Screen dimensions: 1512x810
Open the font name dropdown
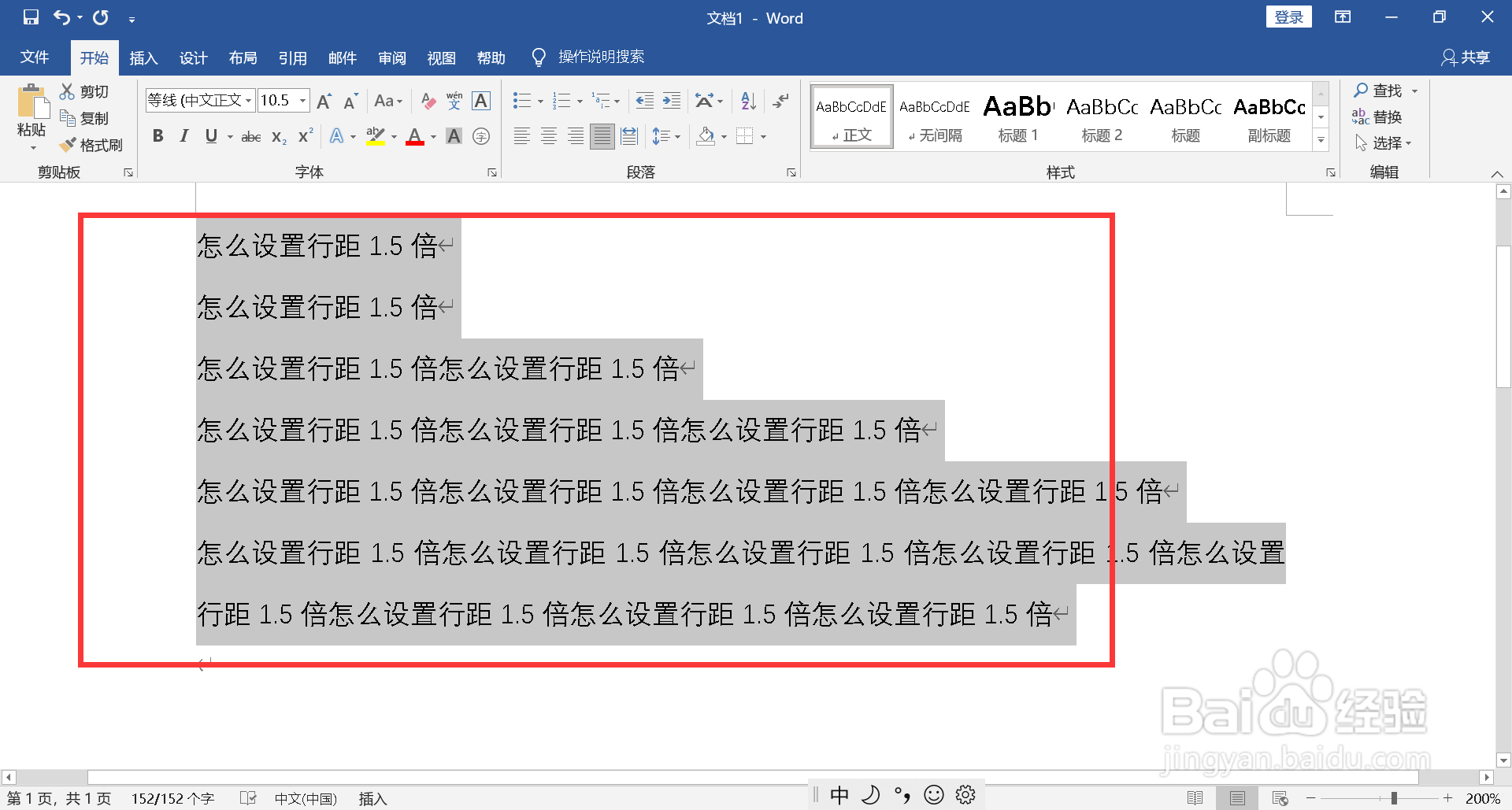(x=248, y=101)
